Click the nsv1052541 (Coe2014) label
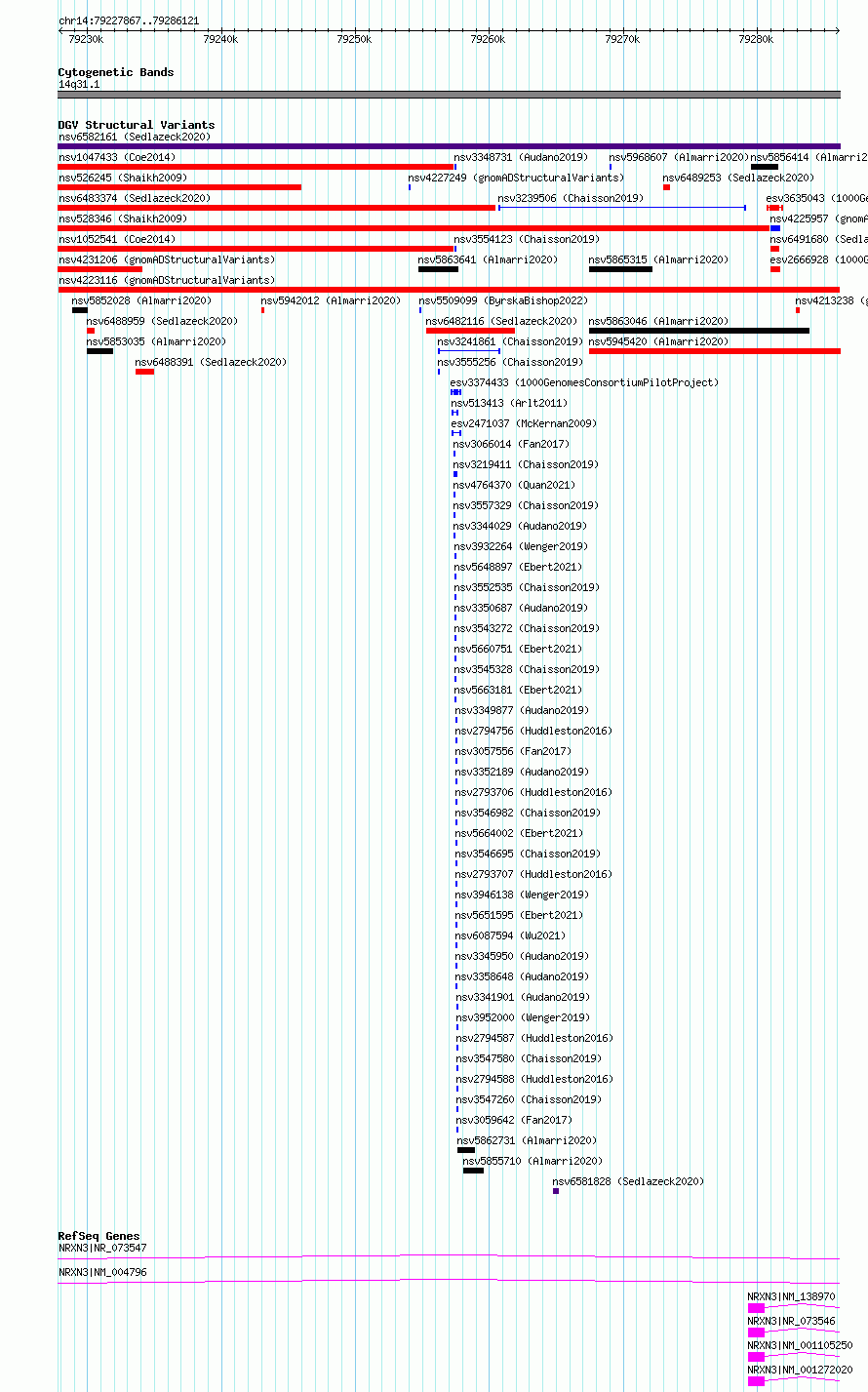Screen dimensions: 868x1392 [117, 240]
